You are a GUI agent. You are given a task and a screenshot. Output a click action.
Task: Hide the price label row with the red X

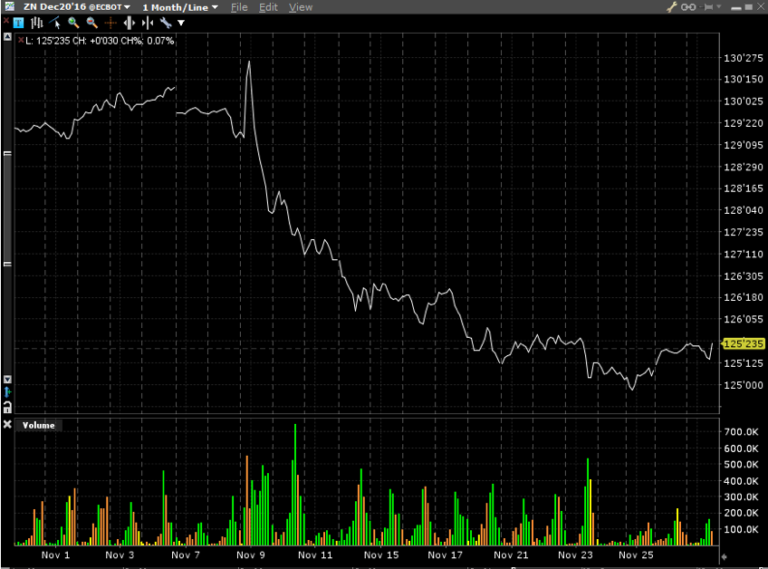pos(21,40)
